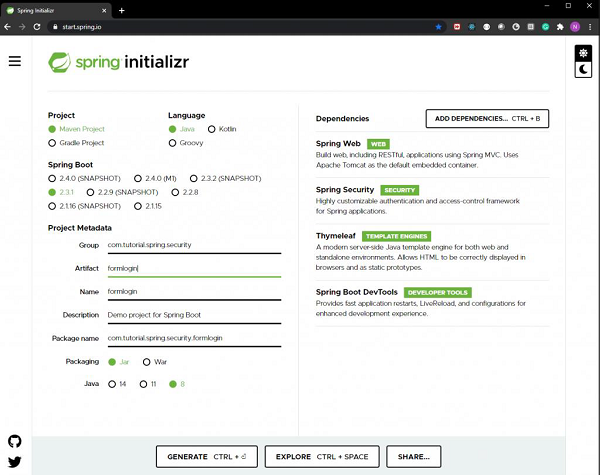Select Maven Project option
The width and height of the screenshot is (600, 475).
(77, 129)
